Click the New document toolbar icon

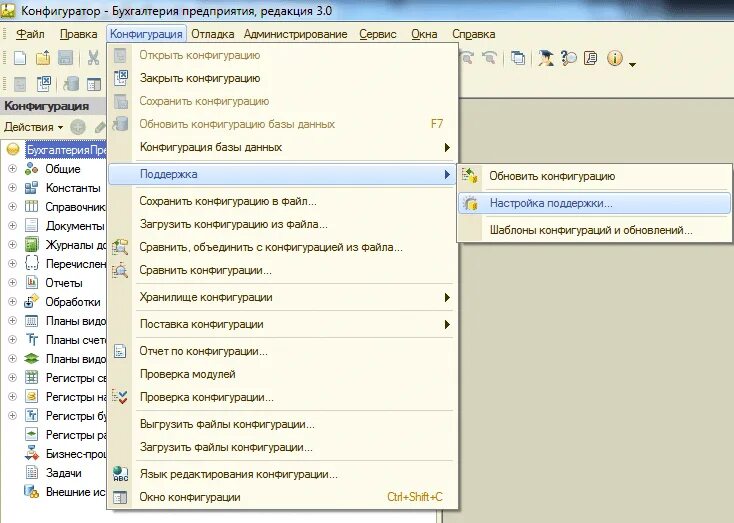[x=20, y=58]
